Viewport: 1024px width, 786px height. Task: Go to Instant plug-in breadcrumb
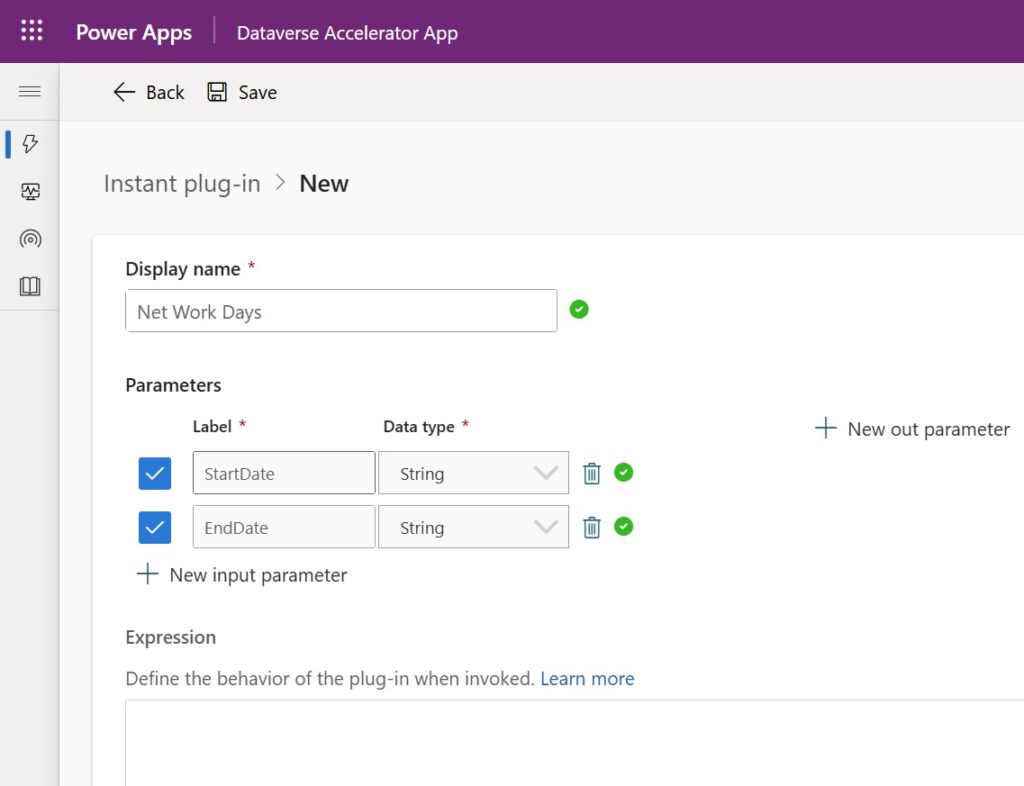[182, 183]
